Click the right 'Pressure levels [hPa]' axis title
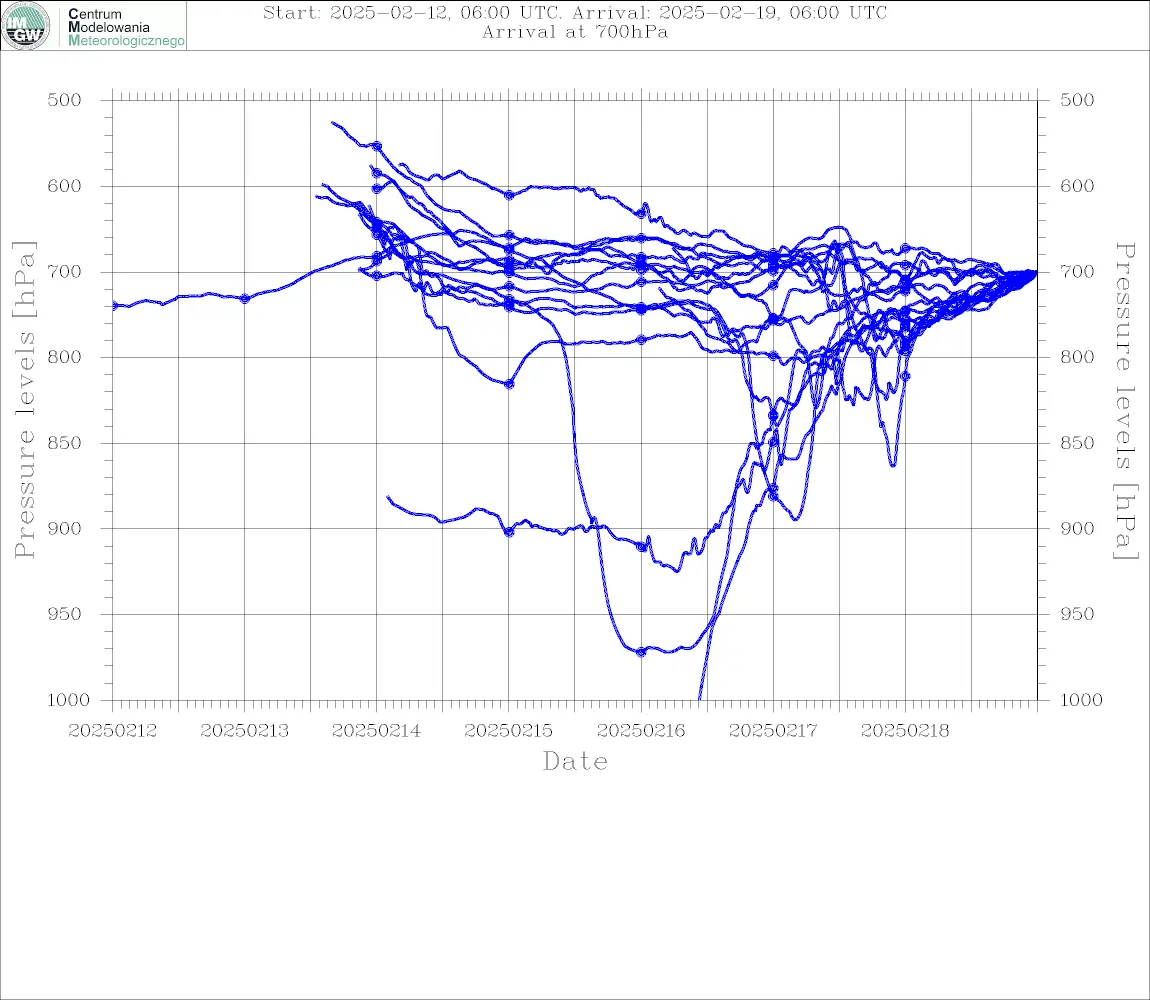 point(1125,401)
